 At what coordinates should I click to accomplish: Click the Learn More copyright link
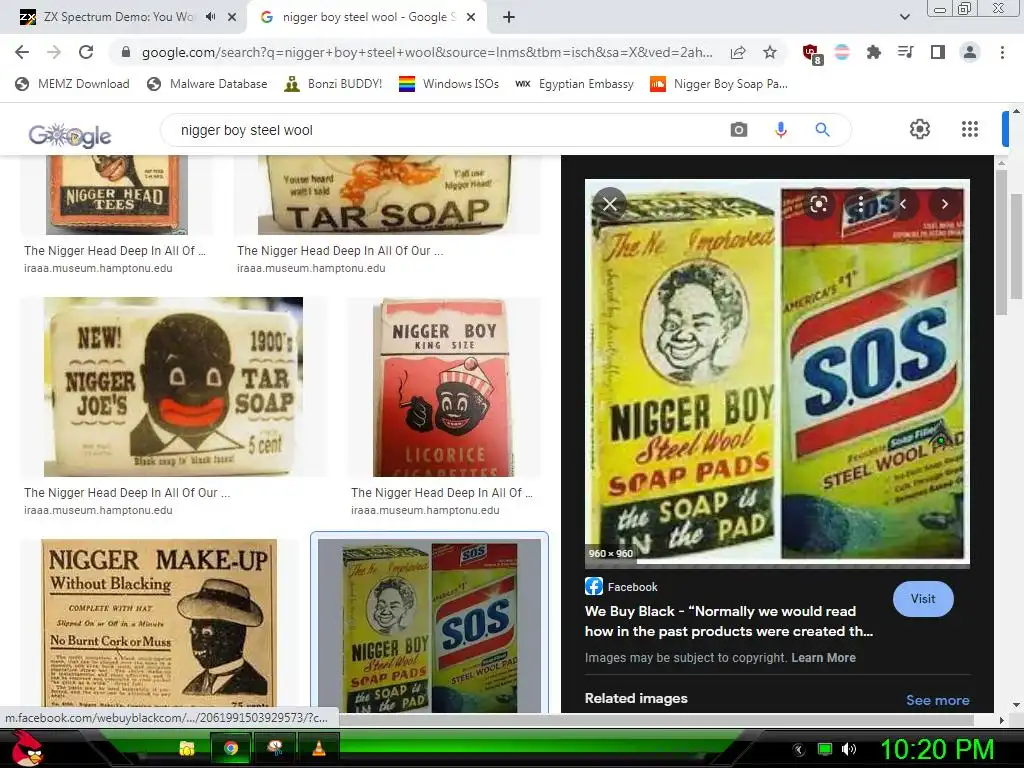[824, 658]
